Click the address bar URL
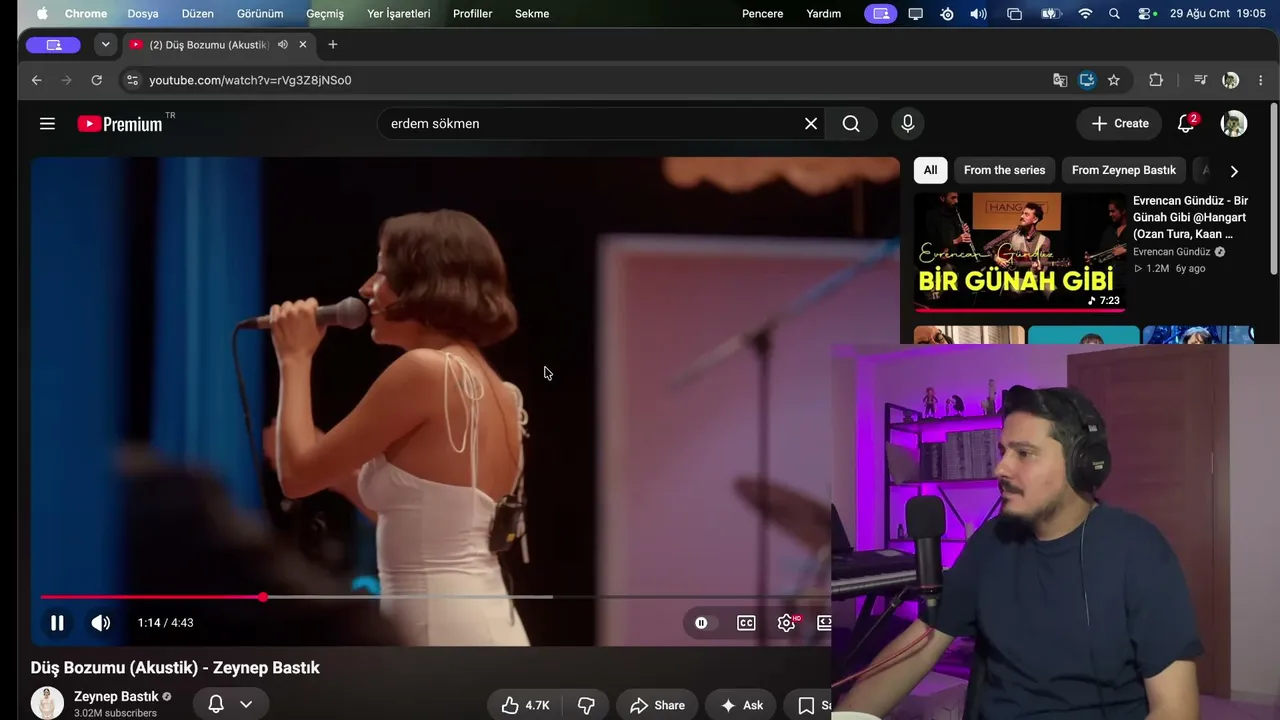Viewport: 1280px width, 720px height. tap(250, 80)
